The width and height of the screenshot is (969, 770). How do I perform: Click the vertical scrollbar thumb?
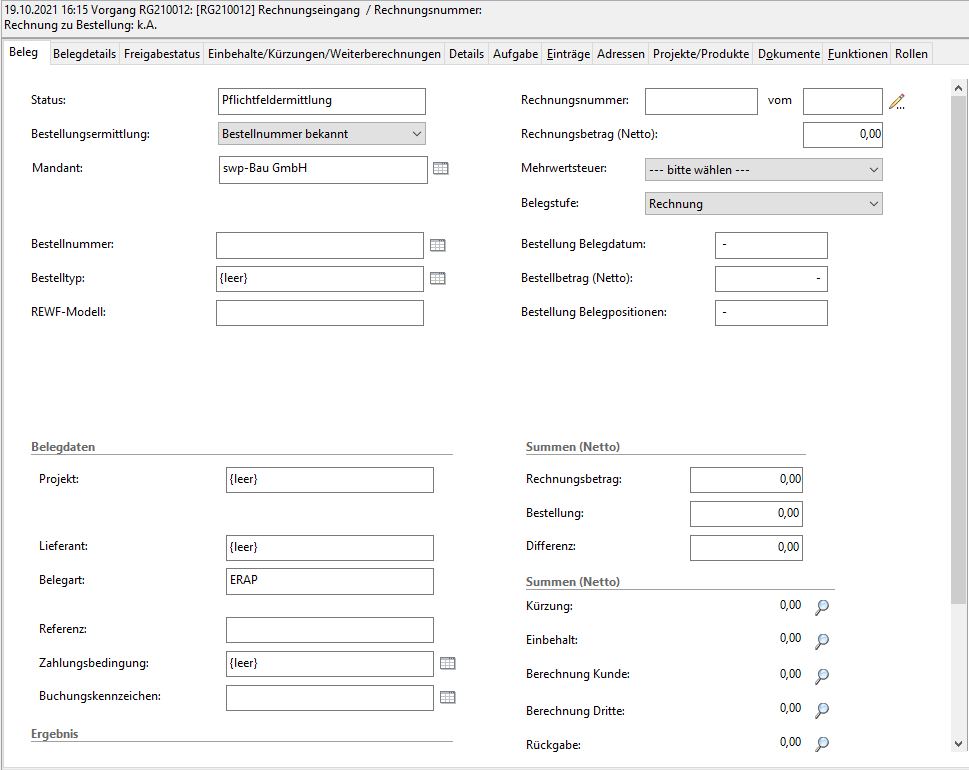[x=958, y=350]
